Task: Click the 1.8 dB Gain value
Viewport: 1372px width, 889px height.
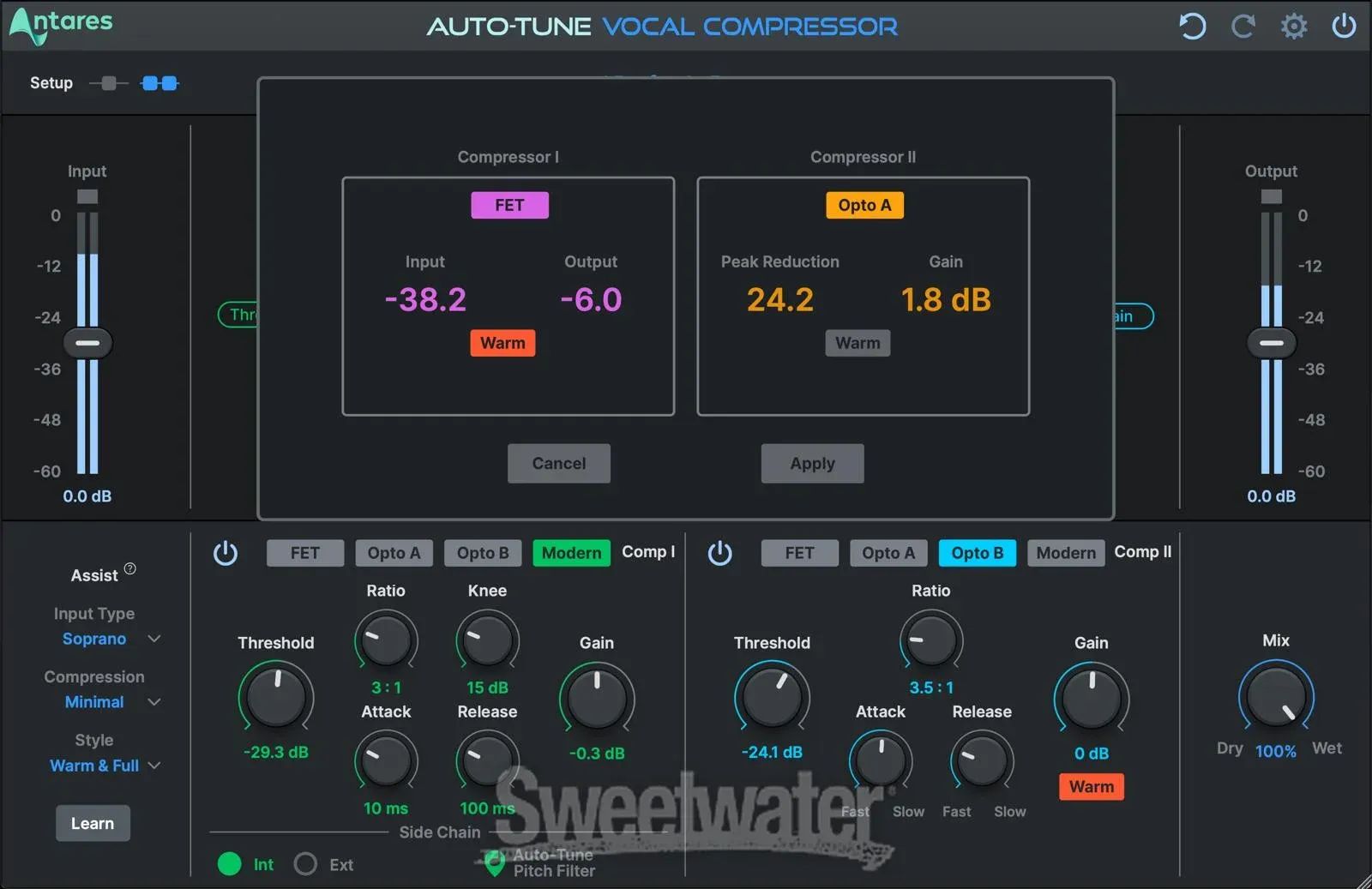Action: coord(946,299)
